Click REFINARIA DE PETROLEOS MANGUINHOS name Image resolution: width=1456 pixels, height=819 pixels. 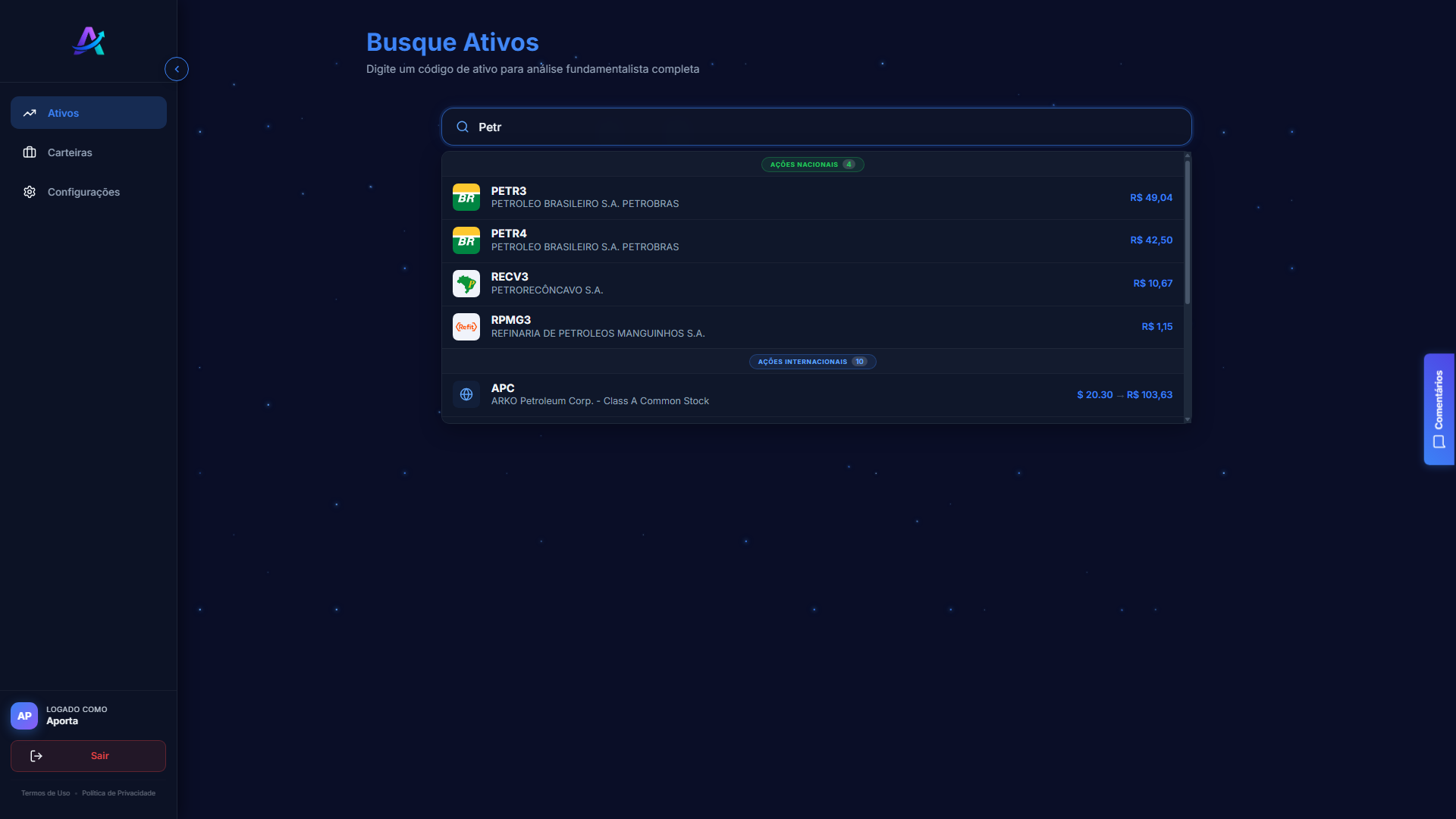[x=598, y=334]
